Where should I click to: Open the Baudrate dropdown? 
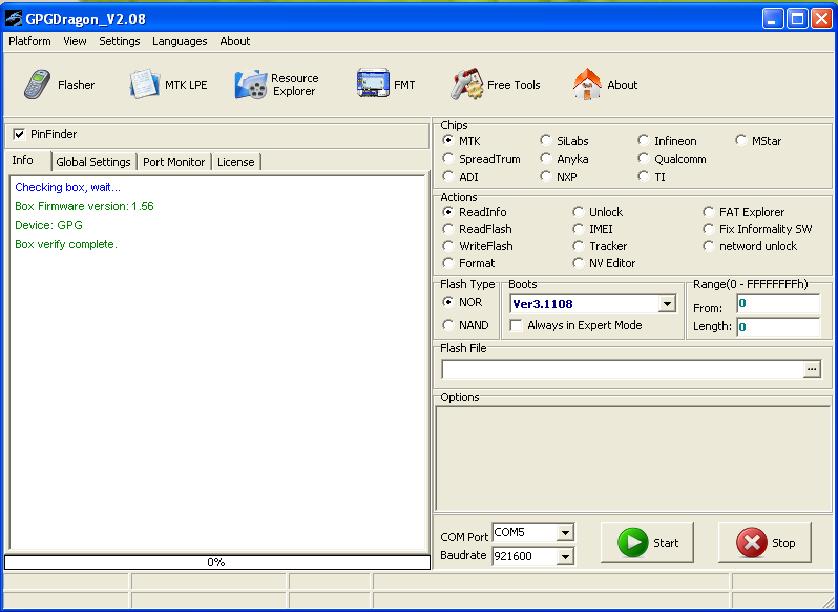tap(565, 556)
